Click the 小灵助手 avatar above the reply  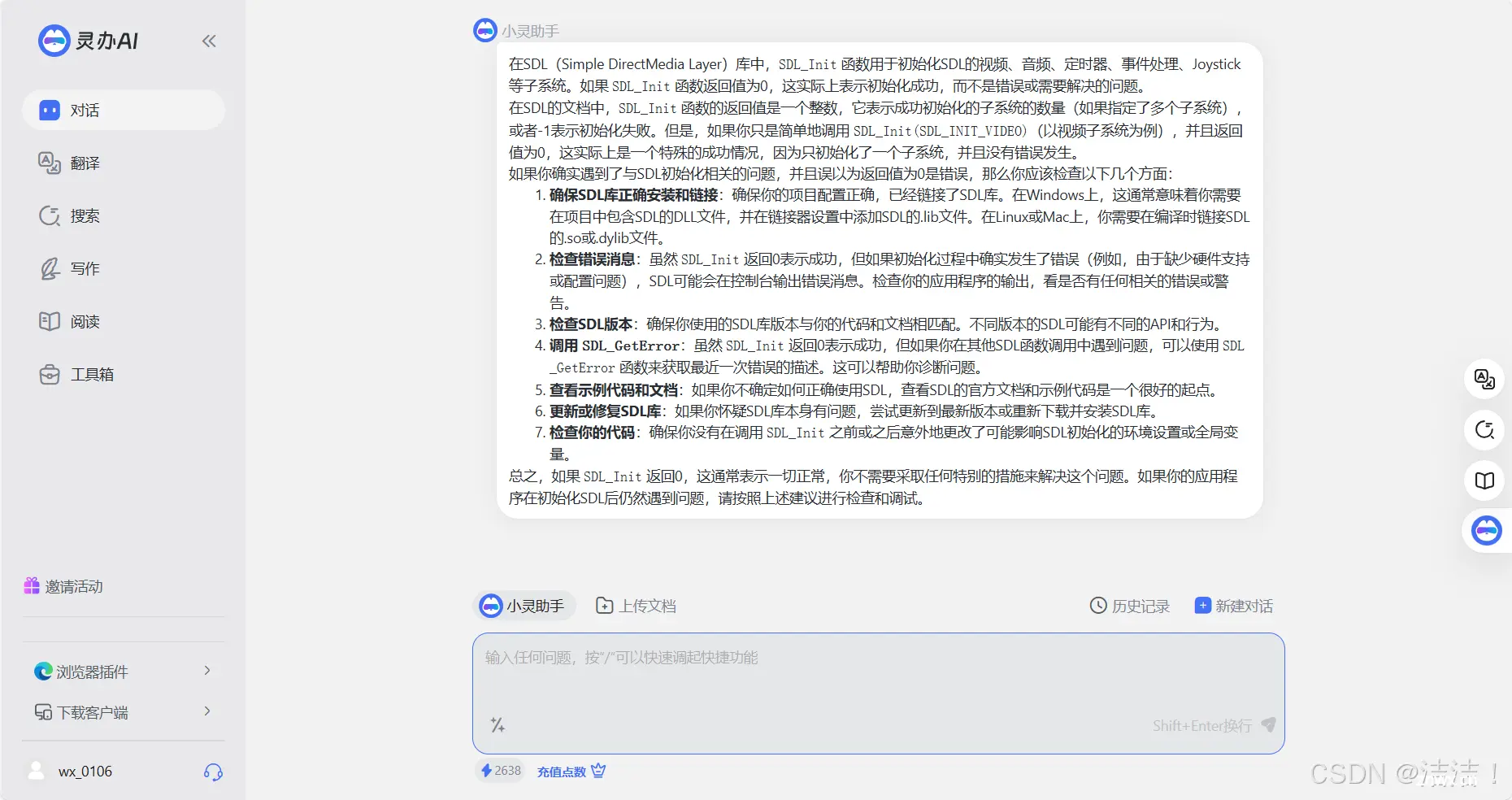pyautogui.click(x=485, y=30)
